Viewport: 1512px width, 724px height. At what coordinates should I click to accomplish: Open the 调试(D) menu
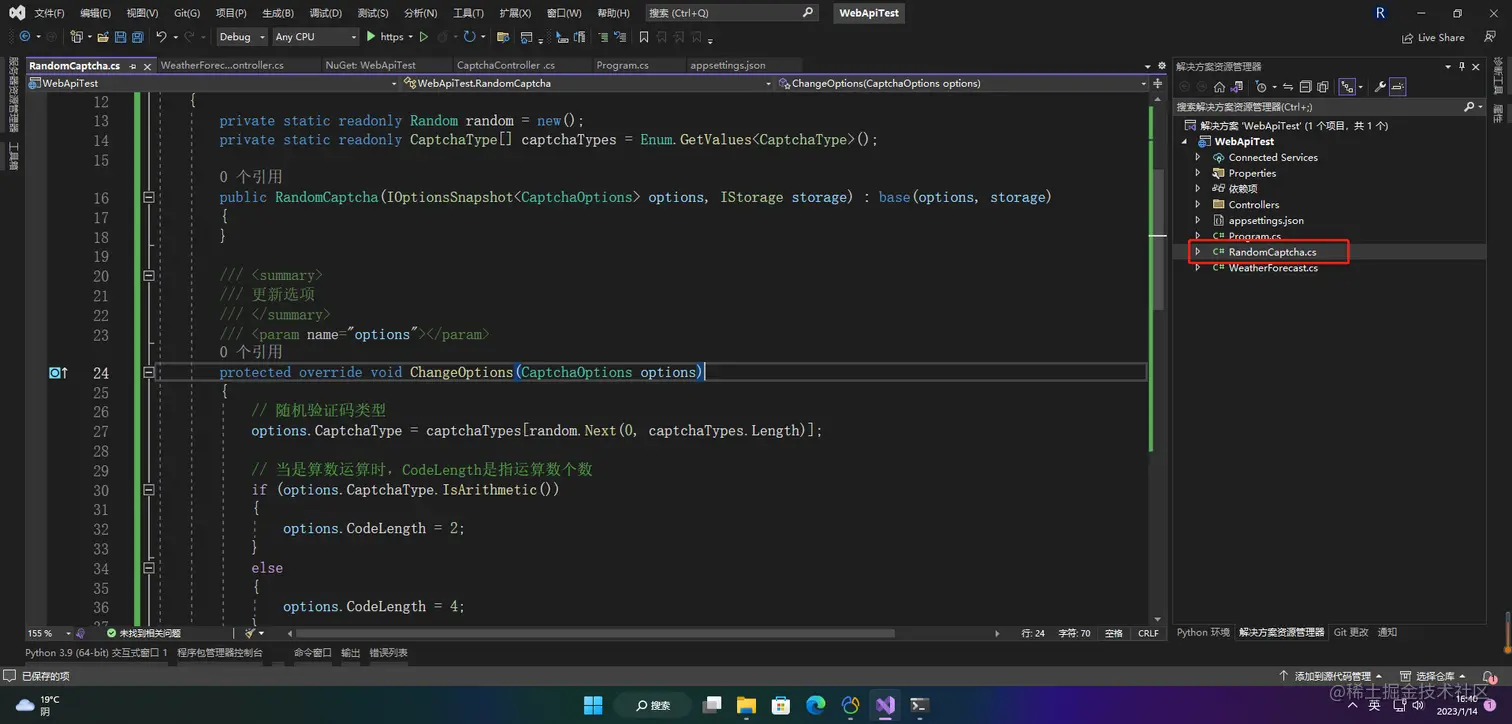pyautogui.click(x=325, y=13)
